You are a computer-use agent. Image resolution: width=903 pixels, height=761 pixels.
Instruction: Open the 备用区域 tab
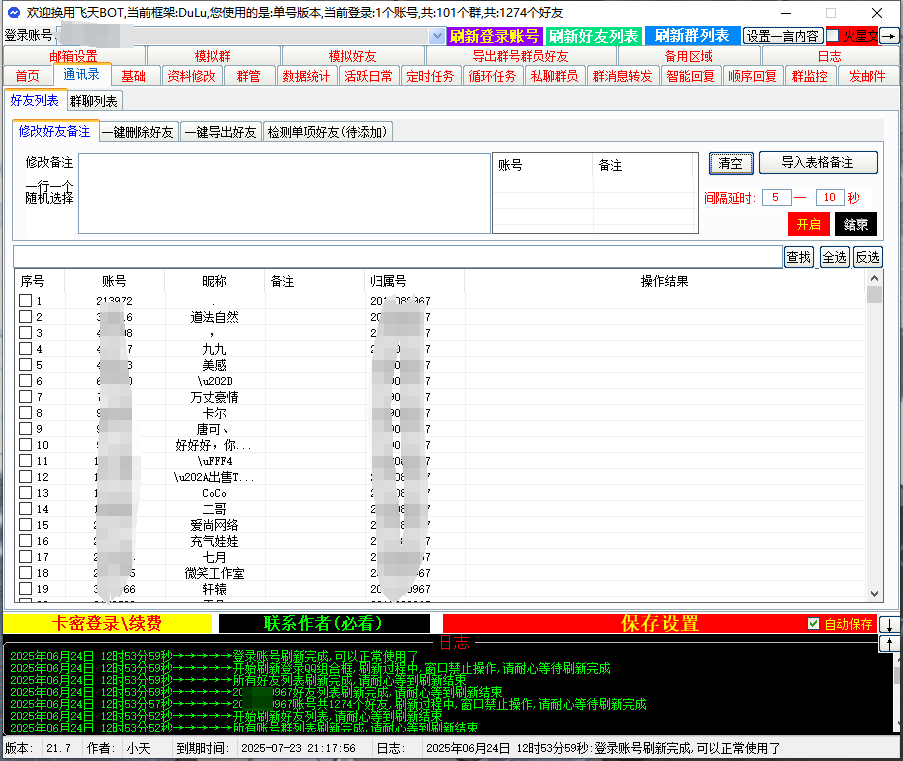[x=689, y=56]
